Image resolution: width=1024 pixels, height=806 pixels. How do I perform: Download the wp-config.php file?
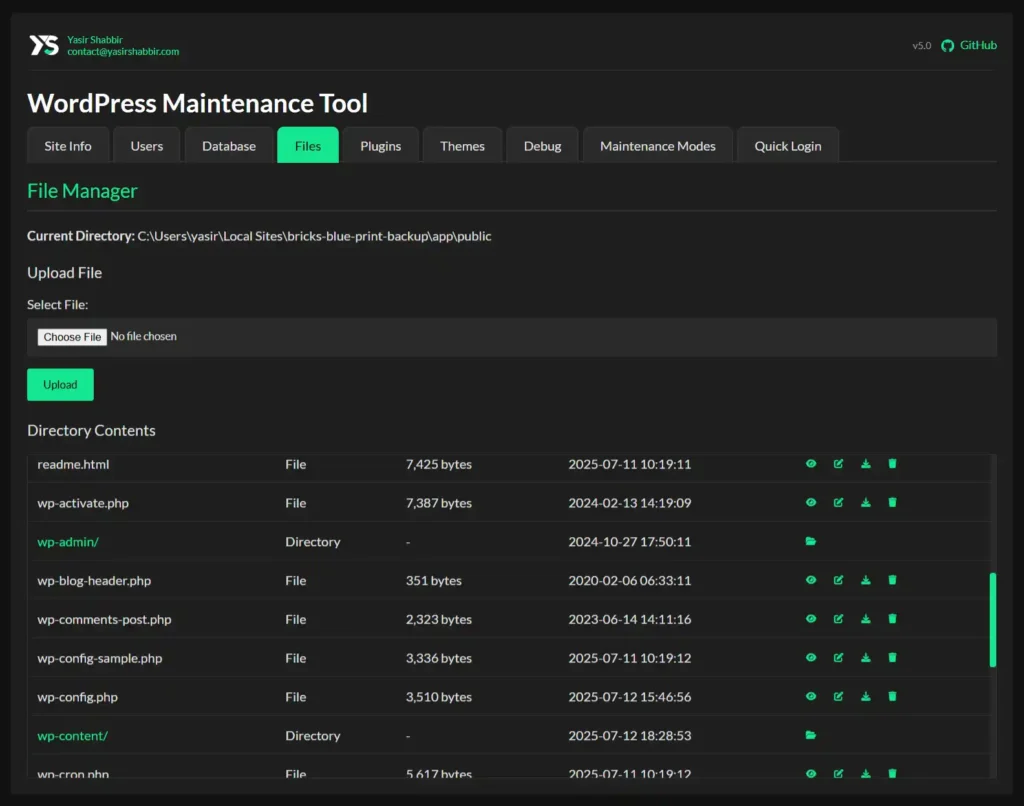(x=865, y=696)
